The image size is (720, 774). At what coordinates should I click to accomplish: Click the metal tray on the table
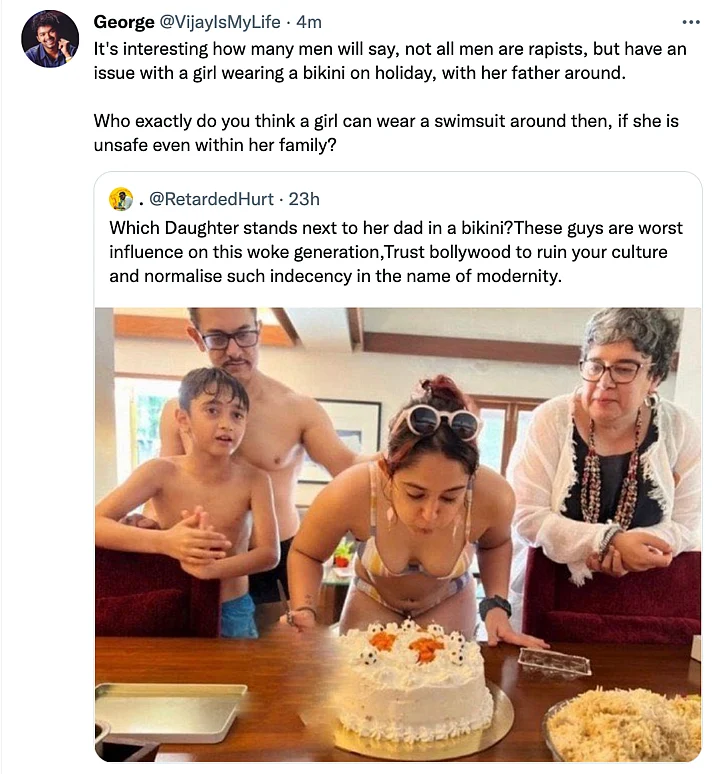(x=170, y=711)
